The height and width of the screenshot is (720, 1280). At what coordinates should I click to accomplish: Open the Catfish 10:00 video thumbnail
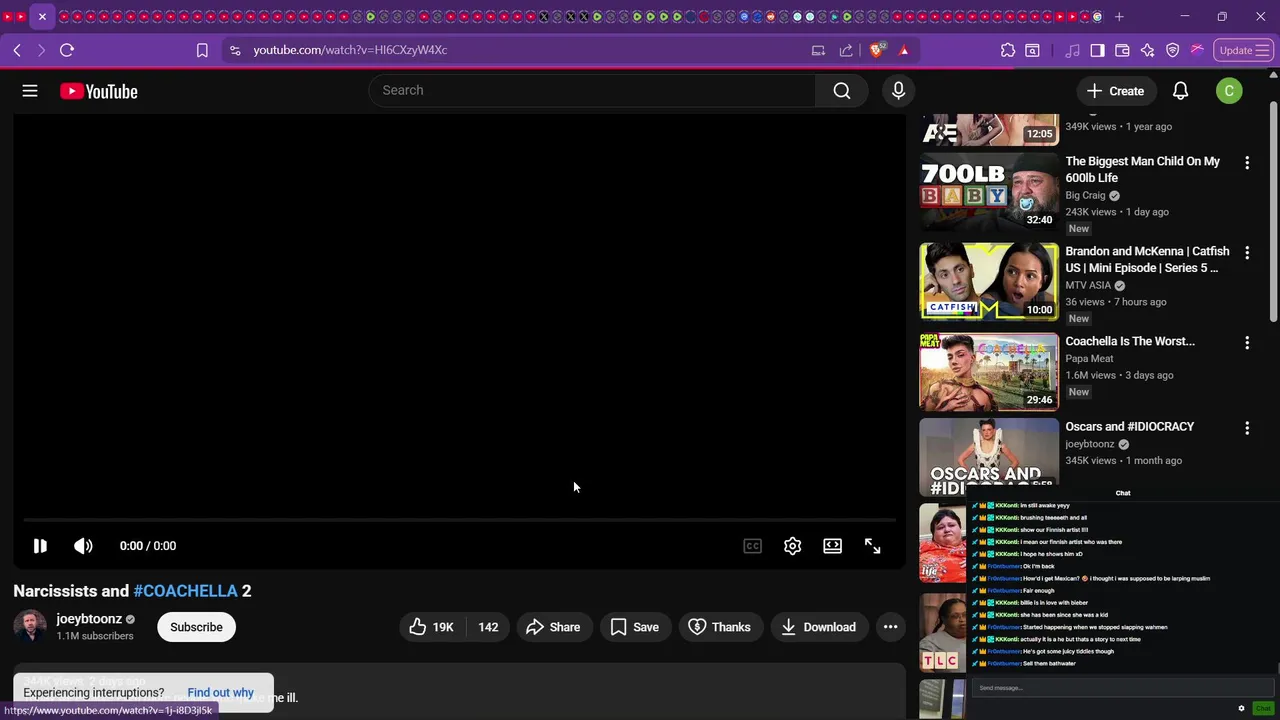click(989, 281)
